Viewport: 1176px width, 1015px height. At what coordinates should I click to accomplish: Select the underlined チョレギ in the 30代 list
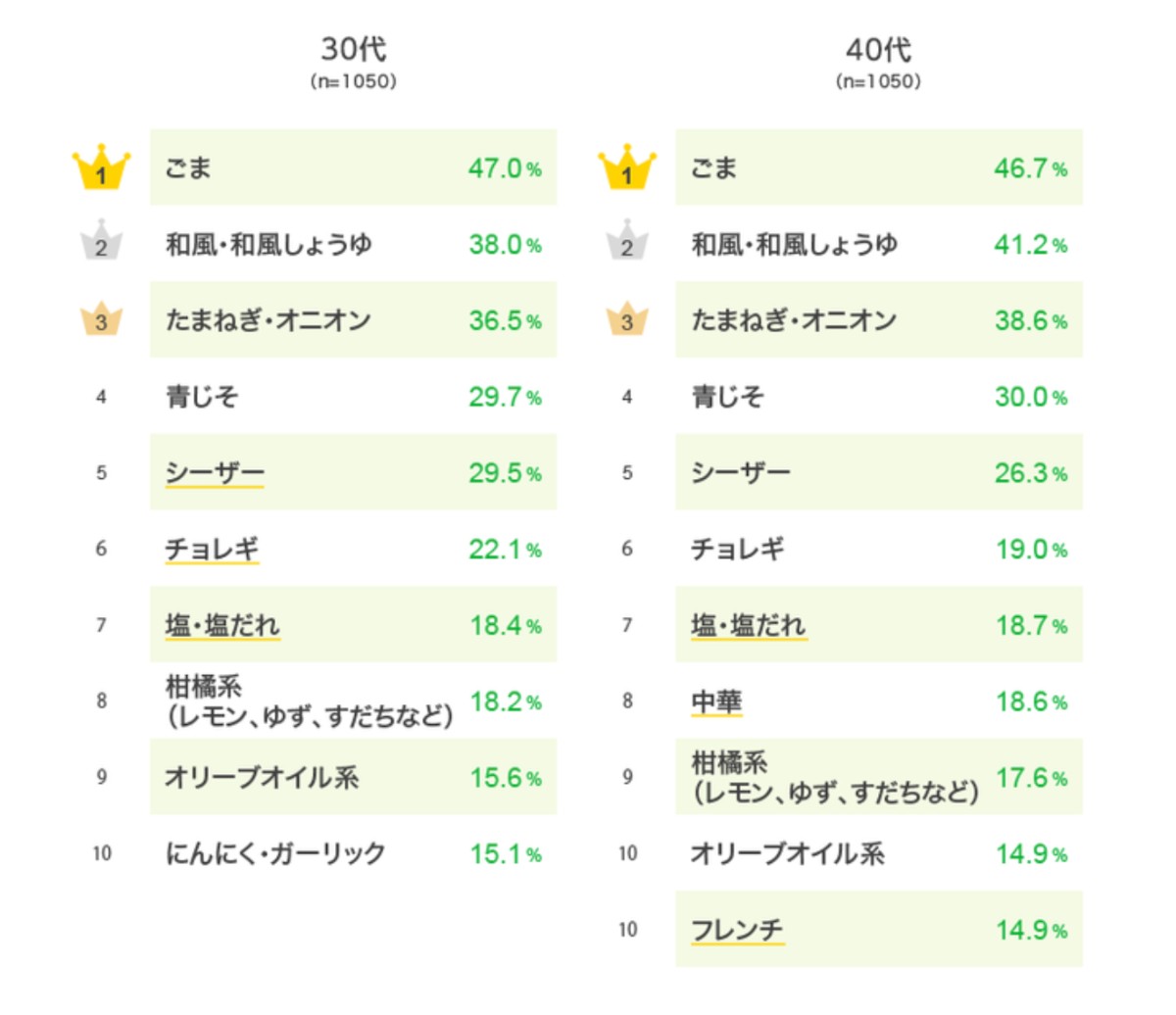coord(212,550)
